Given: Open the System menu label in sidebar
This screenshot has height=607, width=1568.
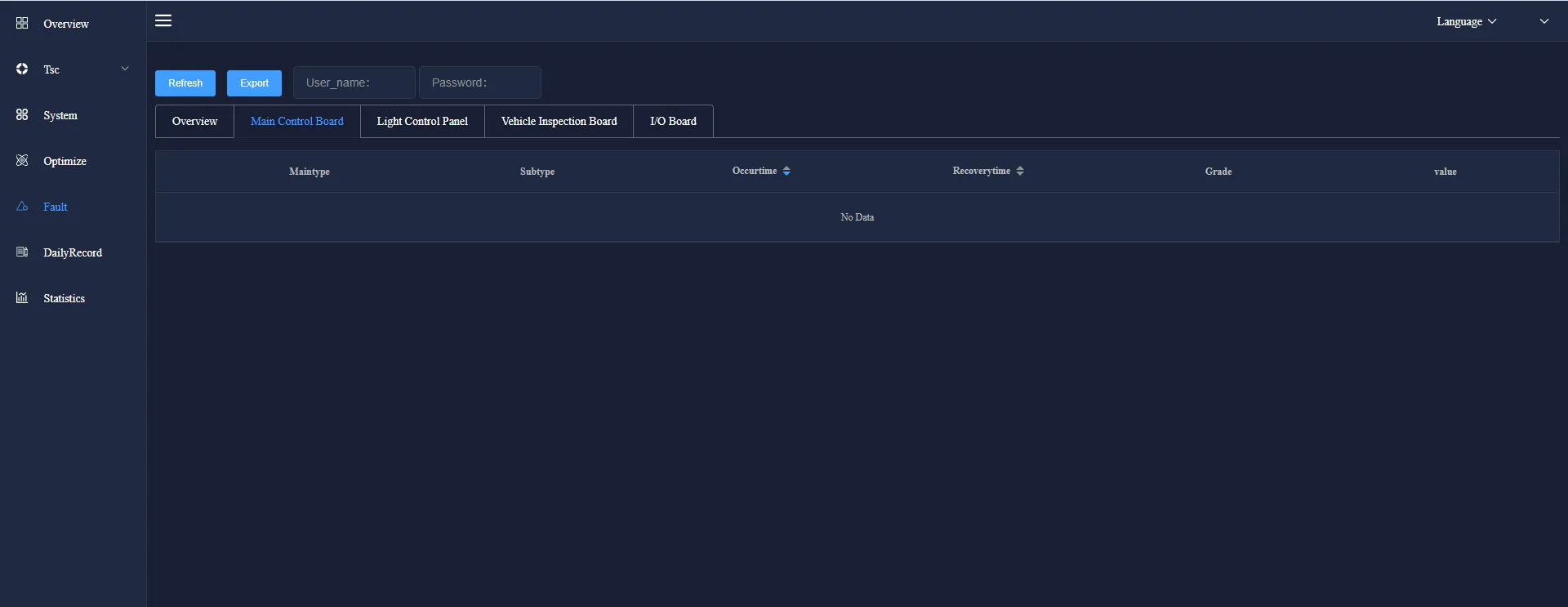Looking at the screenshot, I should [x=60, y=115].
